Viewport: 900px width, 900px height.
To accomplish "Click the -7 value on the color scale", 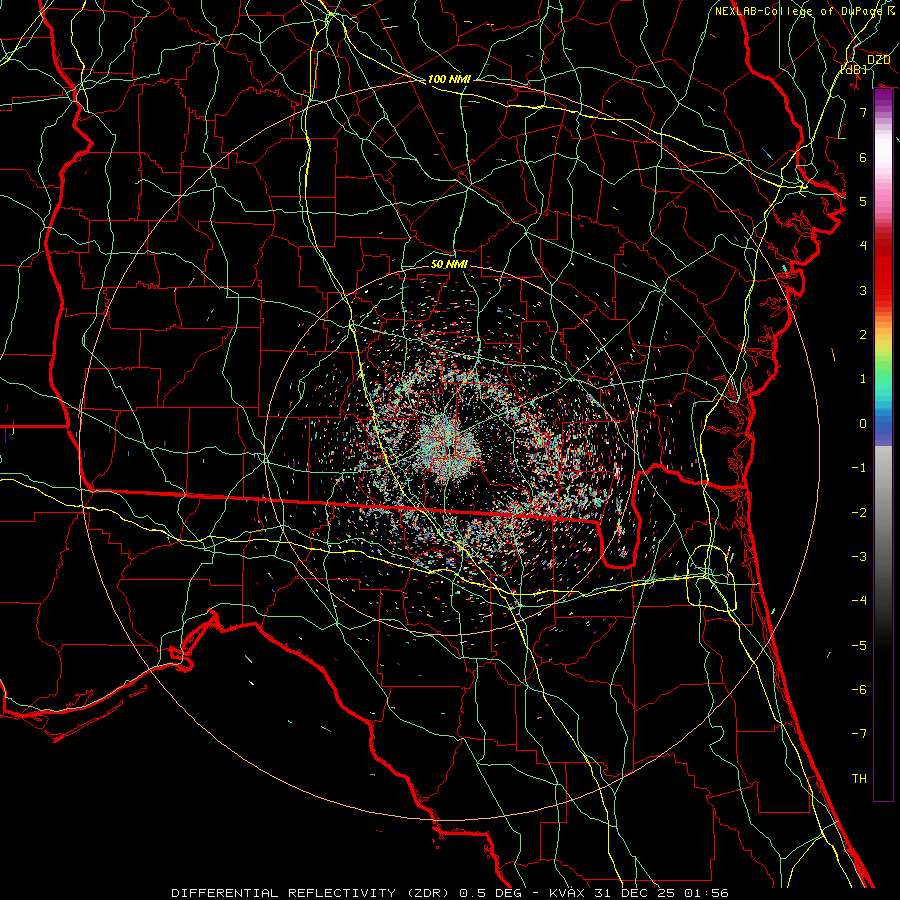I will [859, 734].
